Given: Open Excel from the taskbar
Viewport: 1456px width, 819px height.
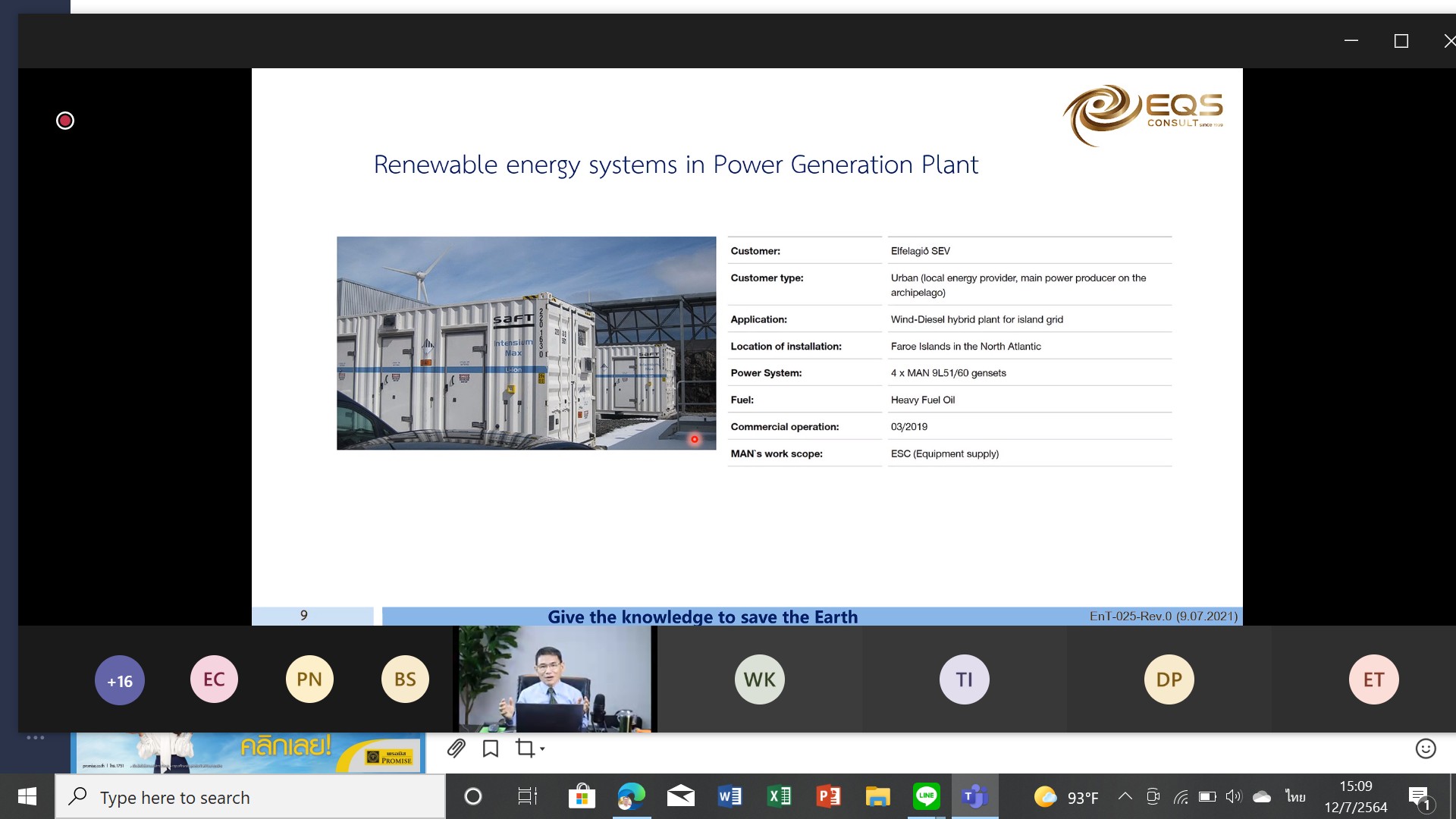Looking at the screenshot, I should pos(779,796).
